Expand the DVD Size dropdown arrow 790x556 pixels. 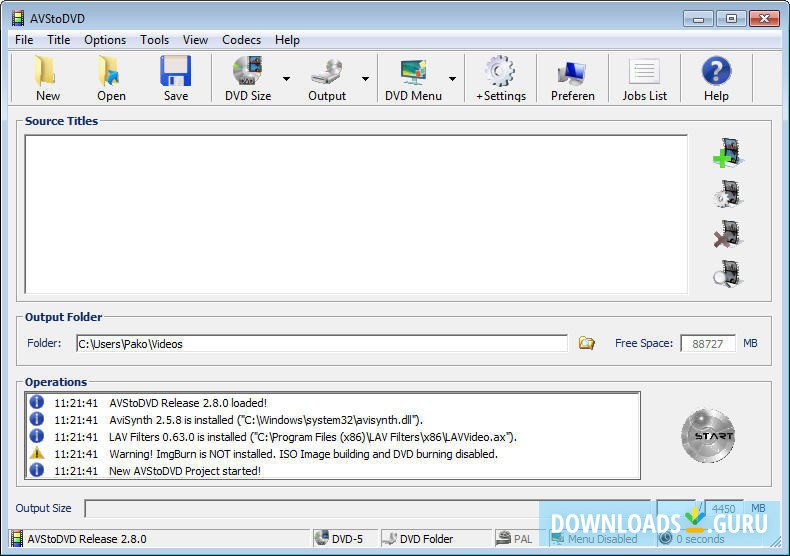pos(286,79)
